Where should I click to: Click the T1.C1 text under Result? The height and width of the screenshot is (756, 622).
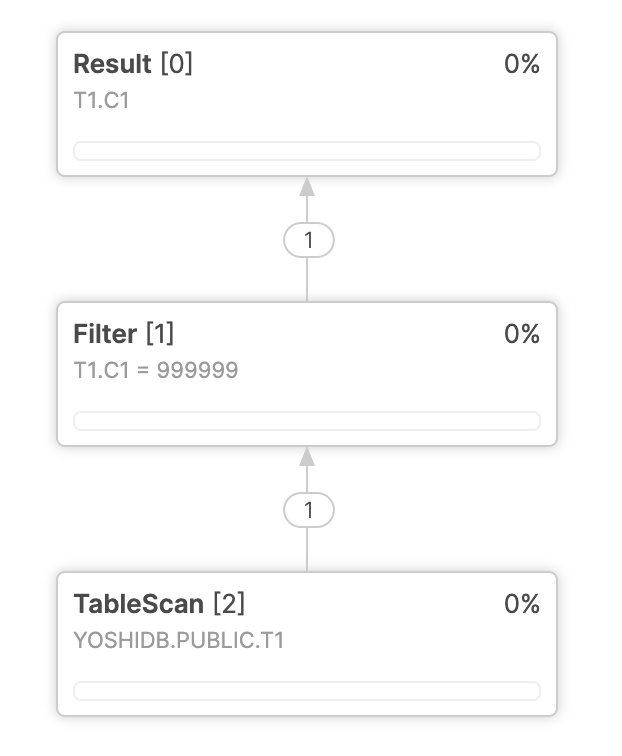101,101
